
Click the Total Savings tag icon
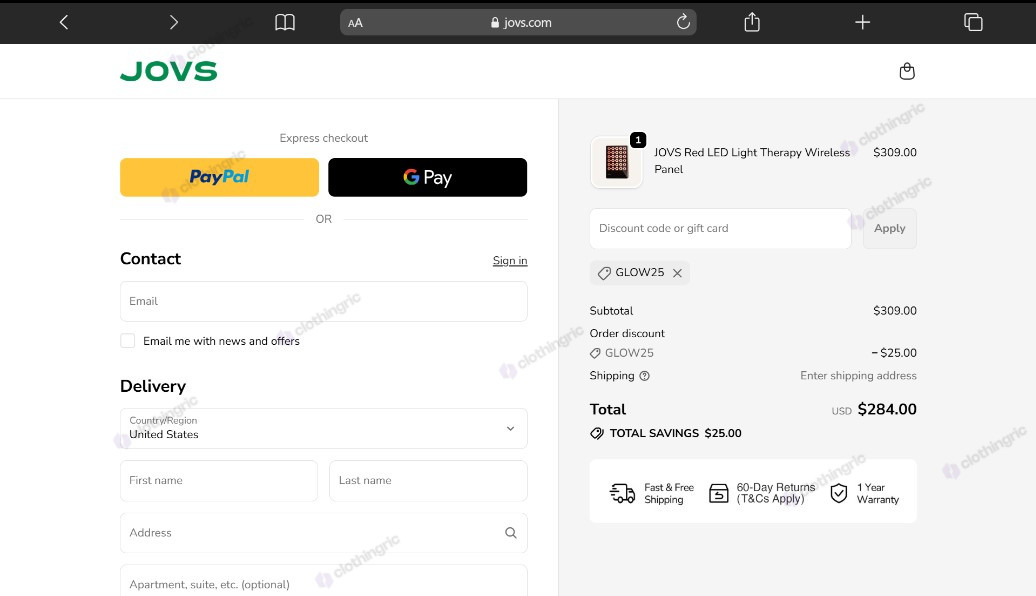[x=597, y=433]
